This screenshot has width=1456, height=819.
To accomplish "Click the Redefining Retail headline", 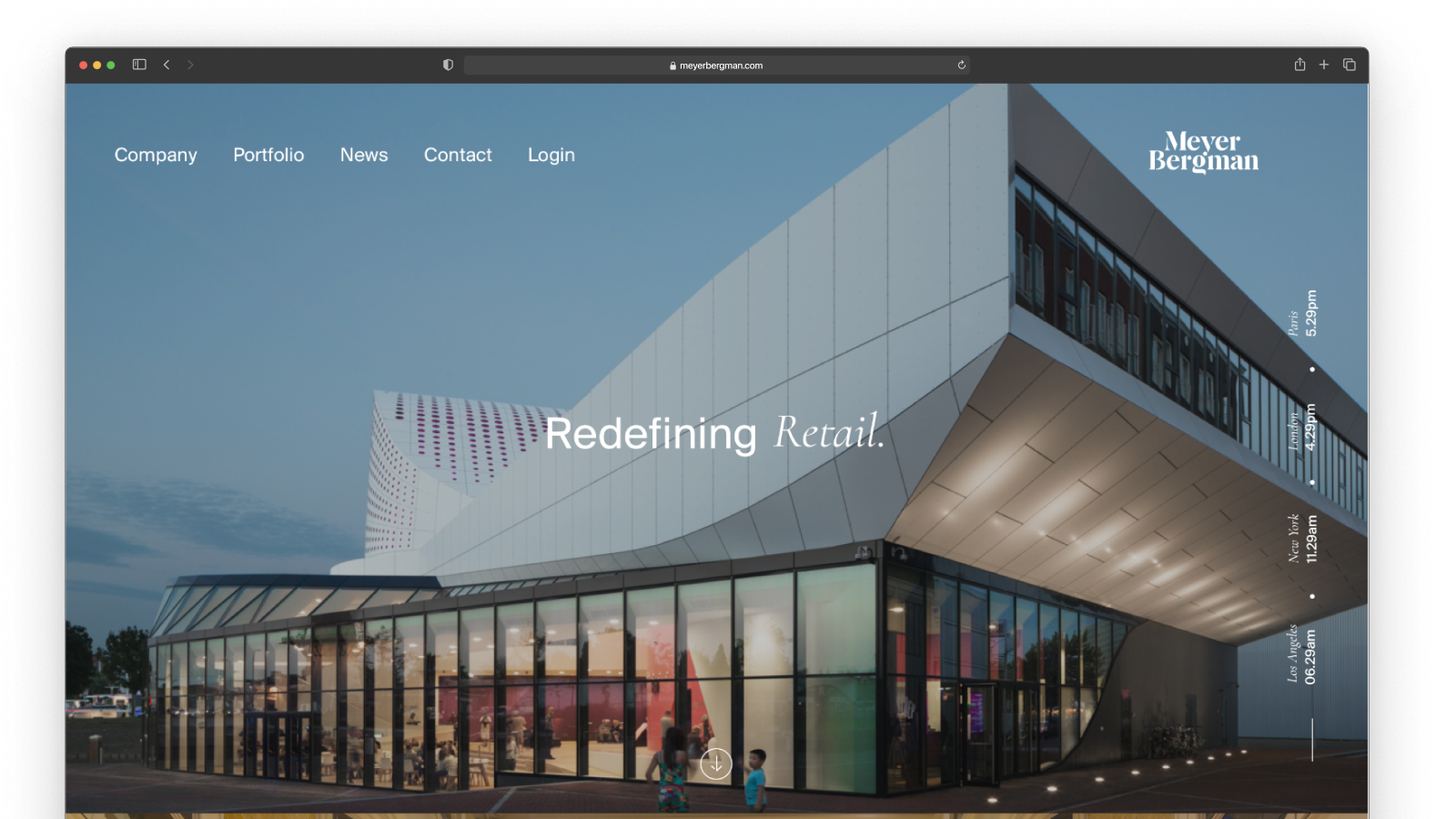I will 714,432.
